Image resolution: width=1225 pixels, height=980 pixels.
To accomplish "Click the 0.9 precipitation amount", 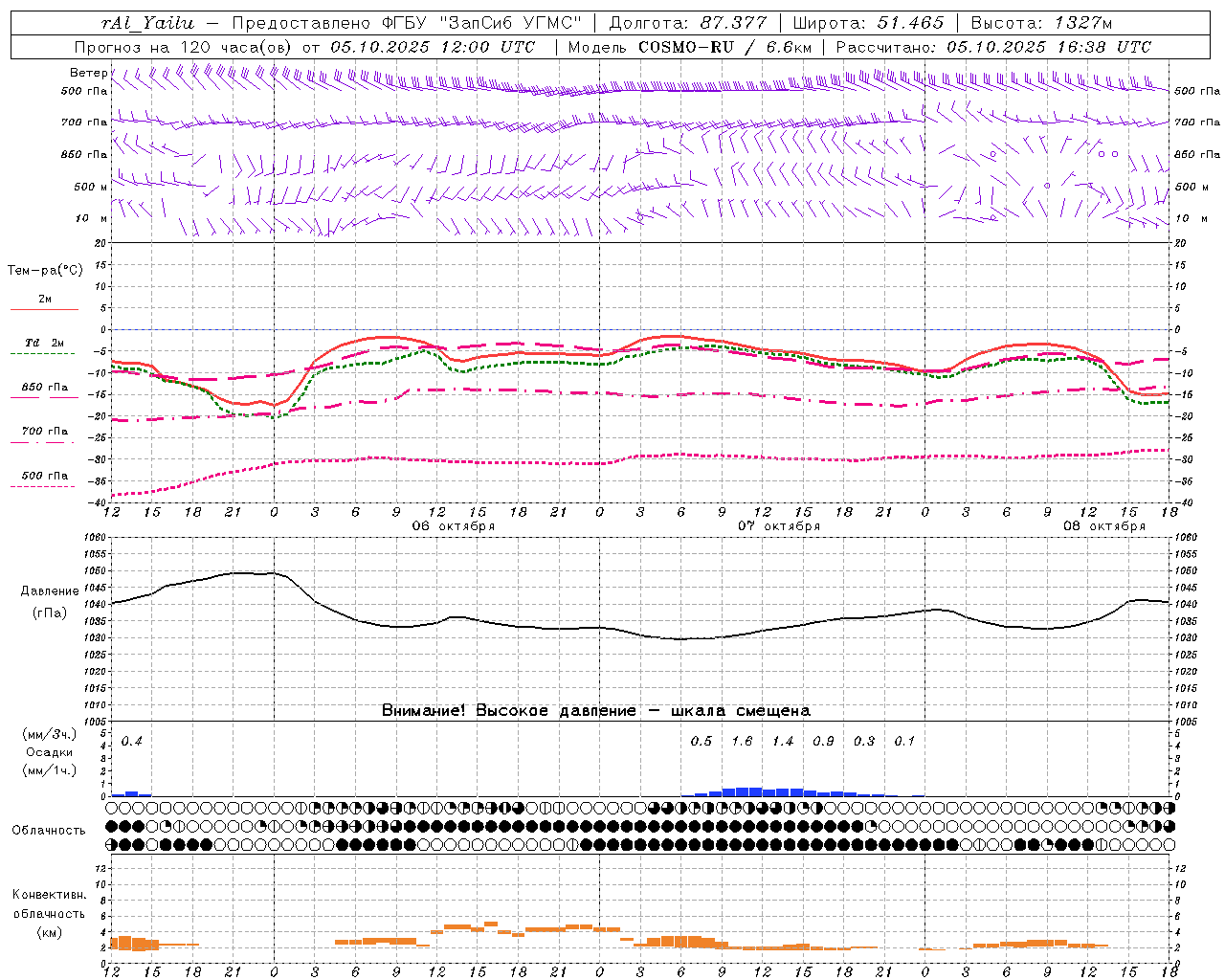I will [823, 742].
